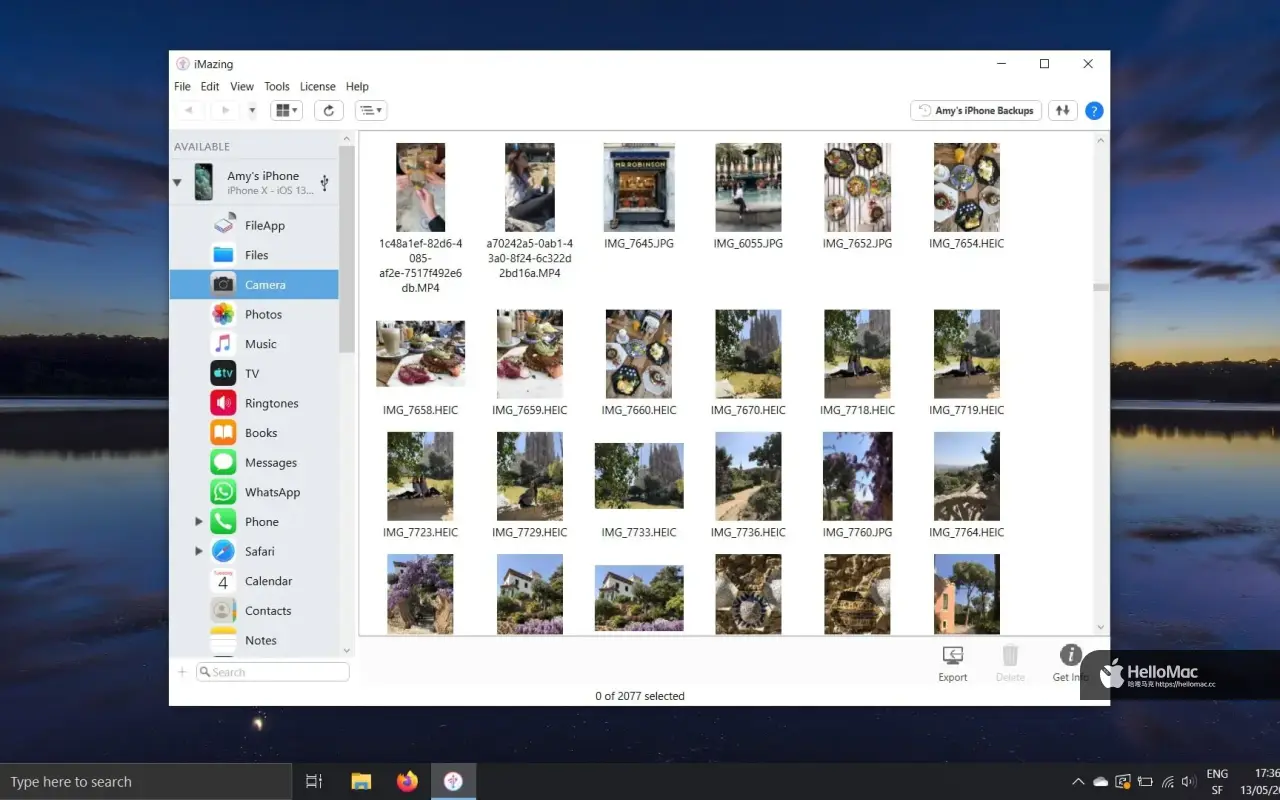The width and height of the screenshot is (1280, 800).
Task: Select the IMG_7733.HEIC thumbnail
Action: [639, 476]
